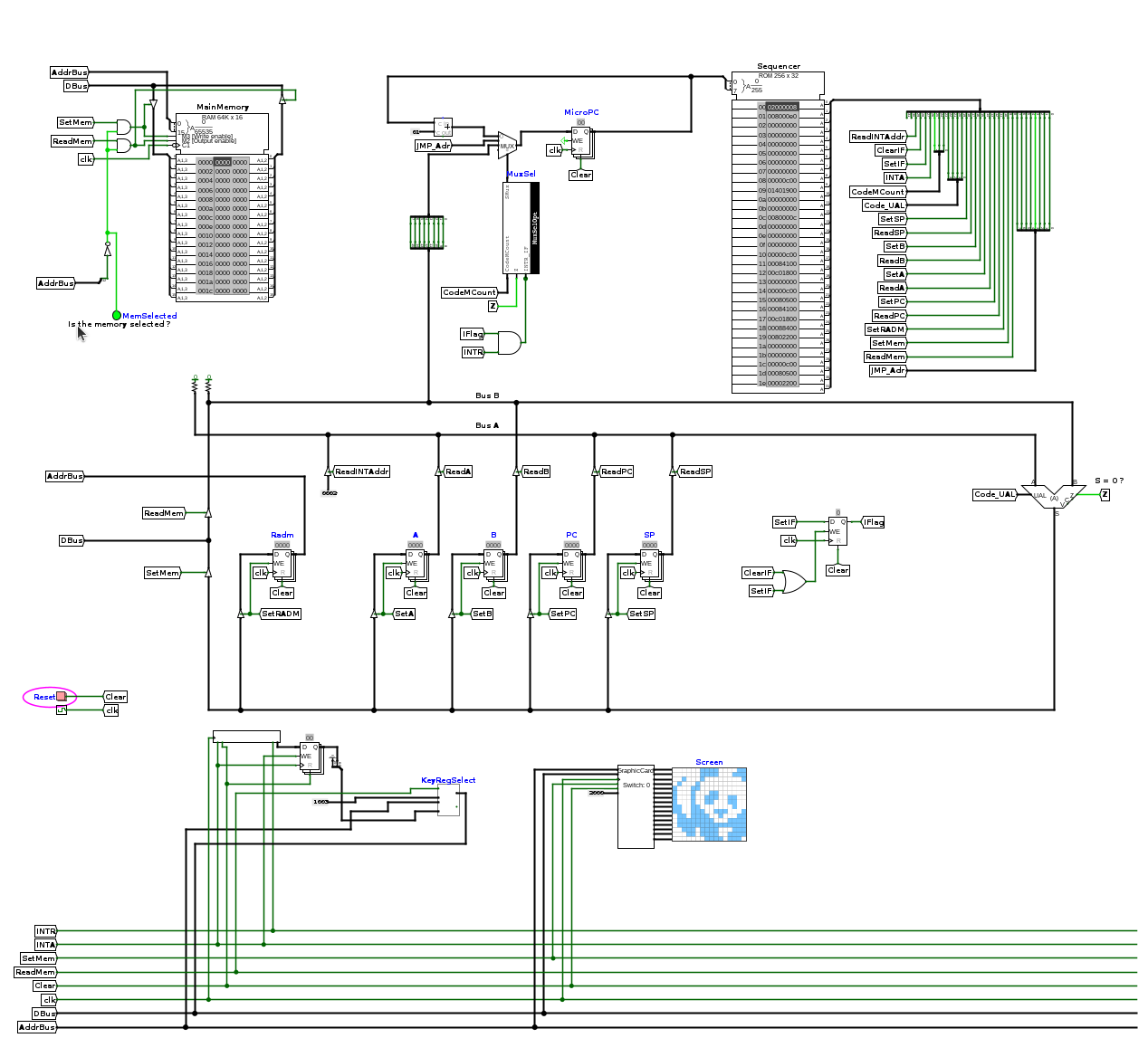Click the green MemSelected LED indicator

117,316
